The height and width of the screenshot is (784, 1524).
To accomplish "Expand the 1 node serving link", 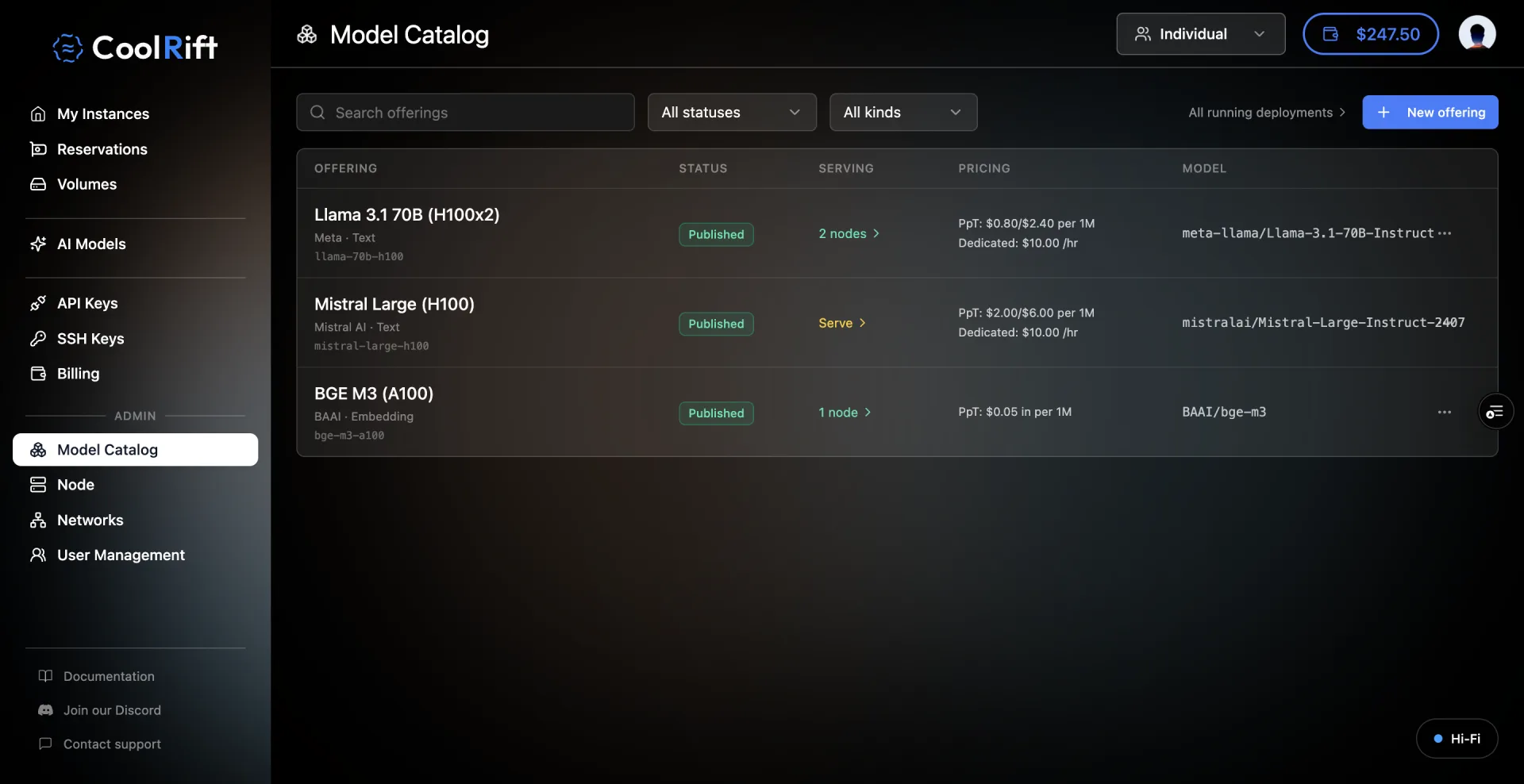I will [x=845, y=413].
